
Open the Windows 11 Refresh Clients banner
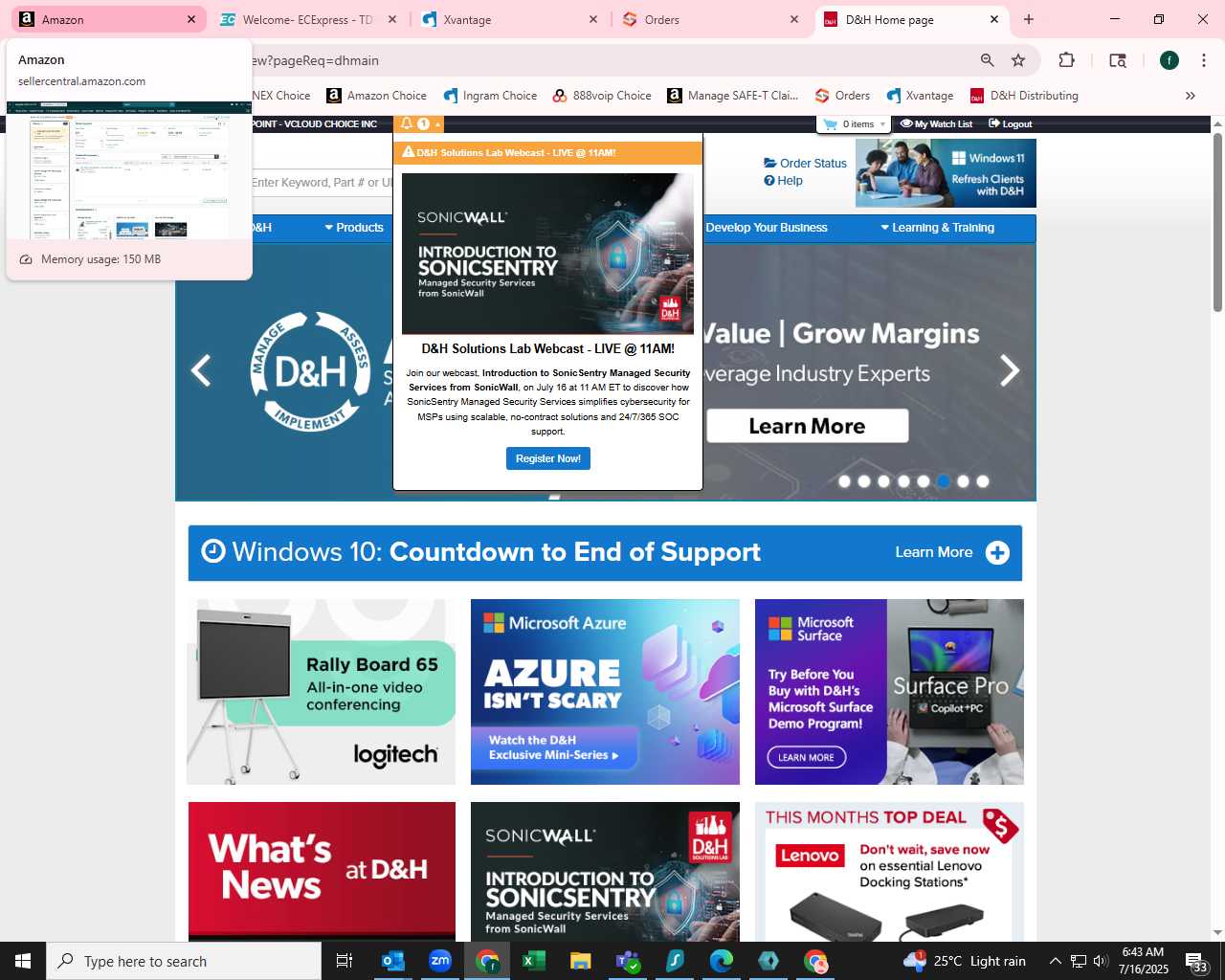point(946,173)
